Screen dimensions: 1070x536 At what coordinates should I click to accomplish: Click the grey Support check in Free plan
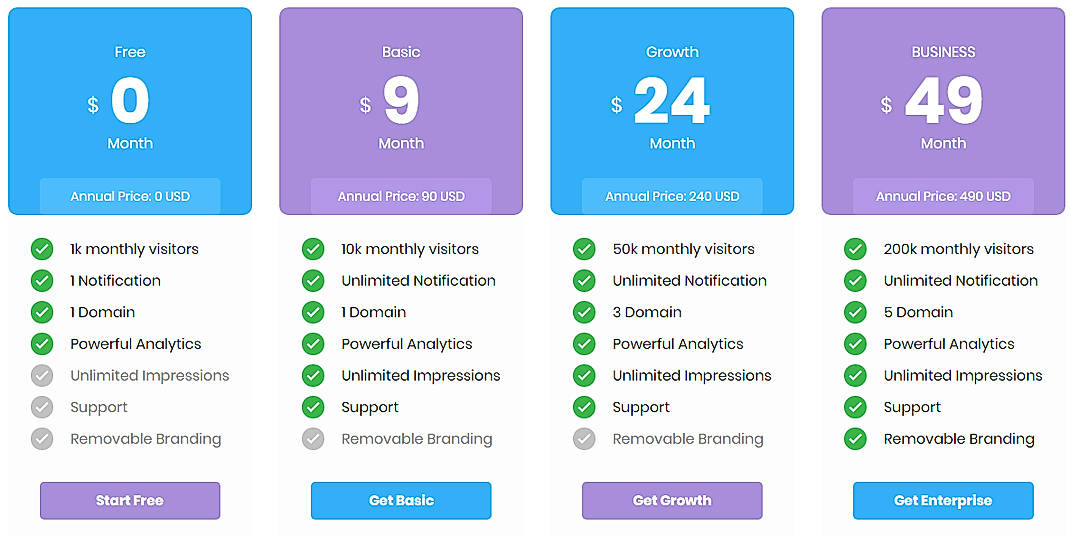pos(42,407)
